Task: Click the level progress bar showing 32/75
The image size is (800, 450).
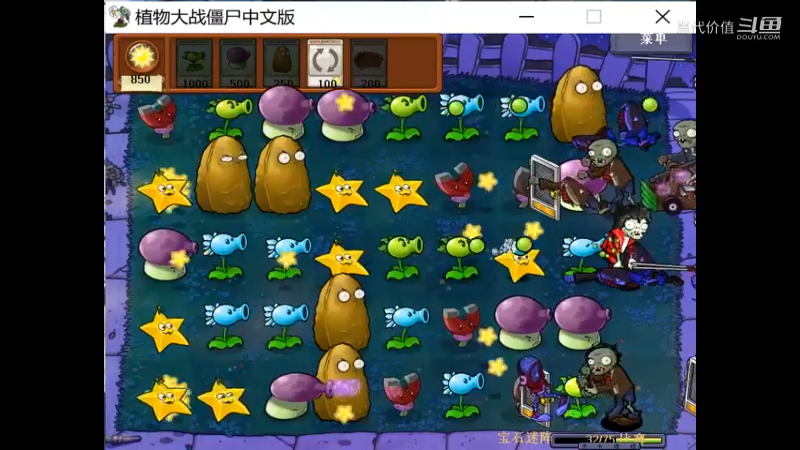Action: click(609, 439)
